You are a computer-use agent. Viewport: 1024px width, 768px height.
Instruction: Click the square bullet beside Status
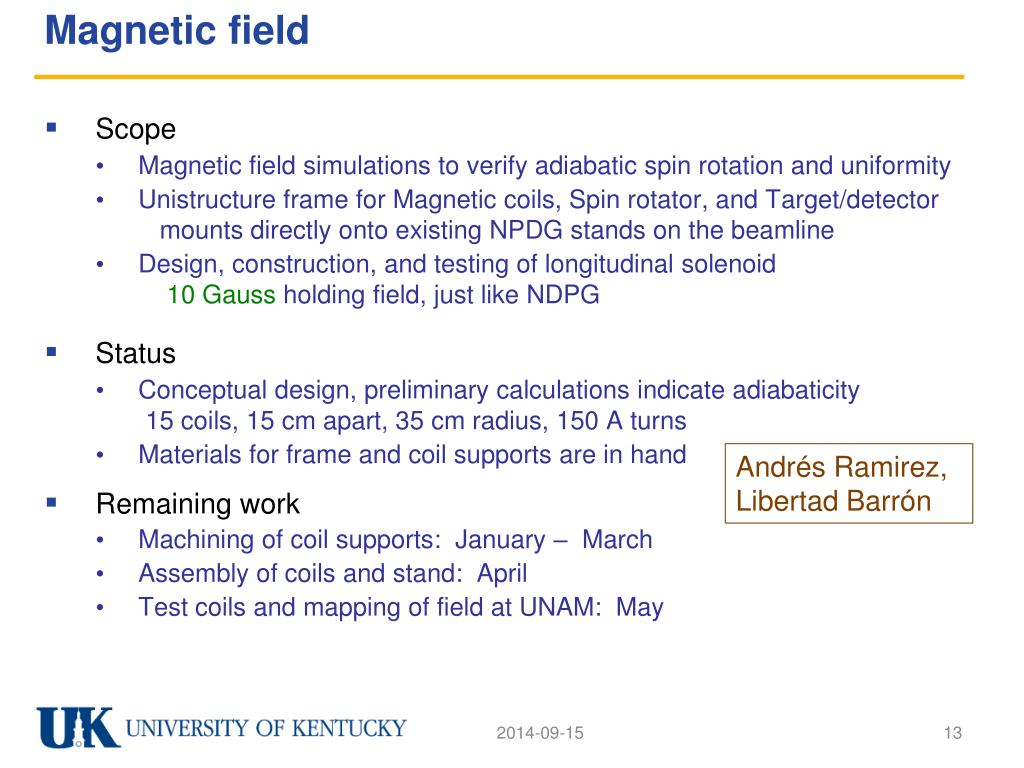pyautogui.click(x=52, y=352)
